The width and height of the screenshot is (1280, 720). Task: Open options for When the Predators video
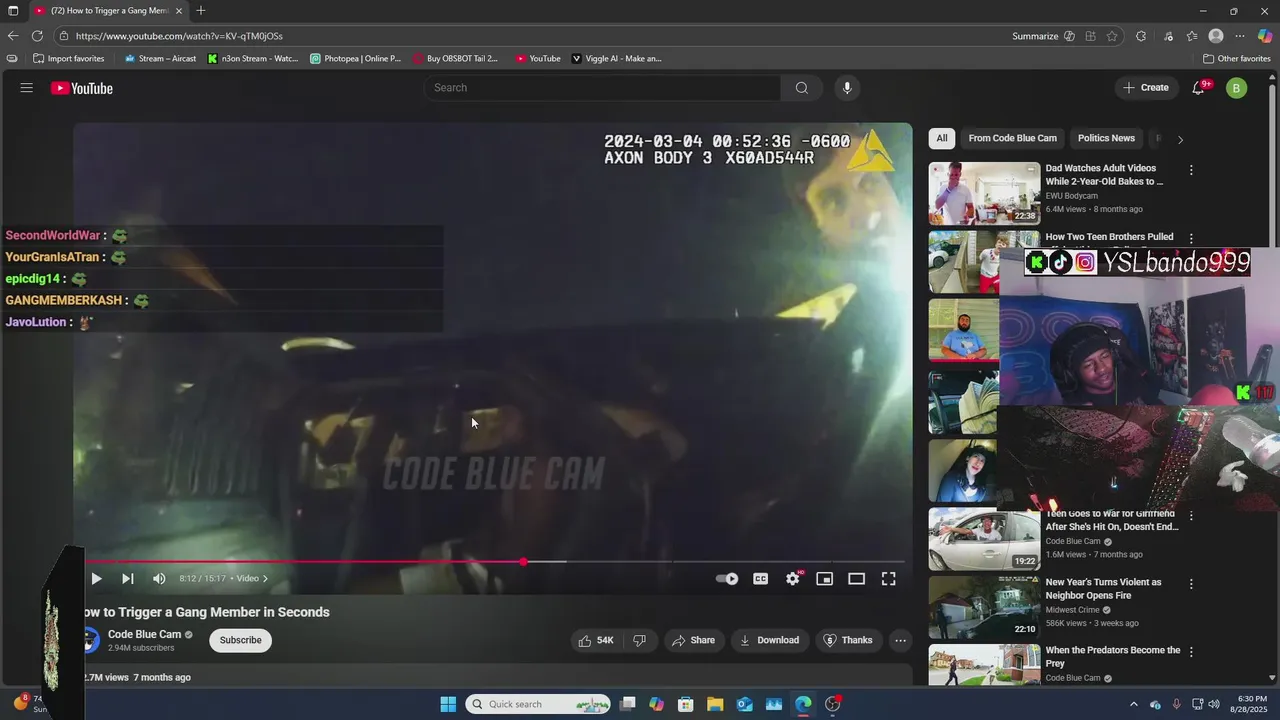coord(1191,651)
